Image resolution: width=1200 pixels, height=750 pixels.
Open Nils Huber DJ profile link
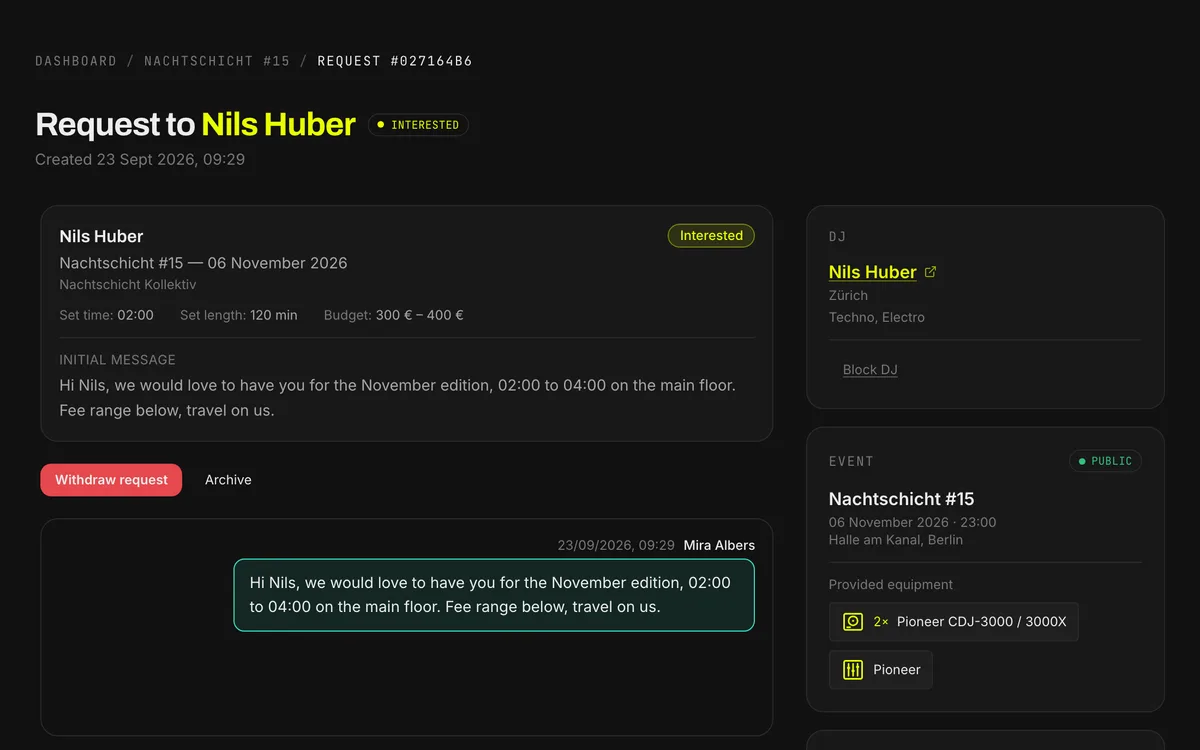coord(873,272)
